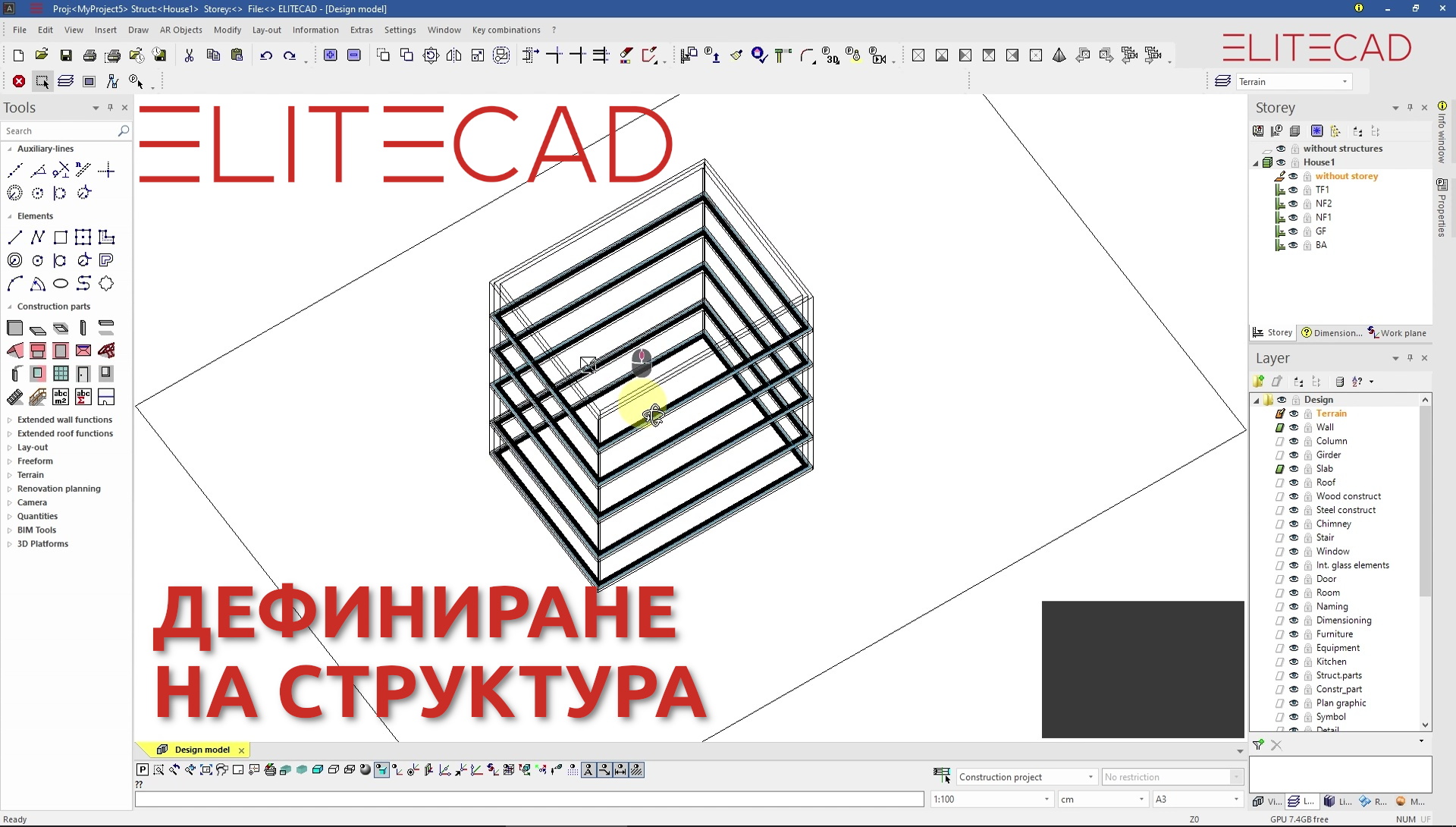Click the New file icon
Screen dimensions: 1456x827
18,55
